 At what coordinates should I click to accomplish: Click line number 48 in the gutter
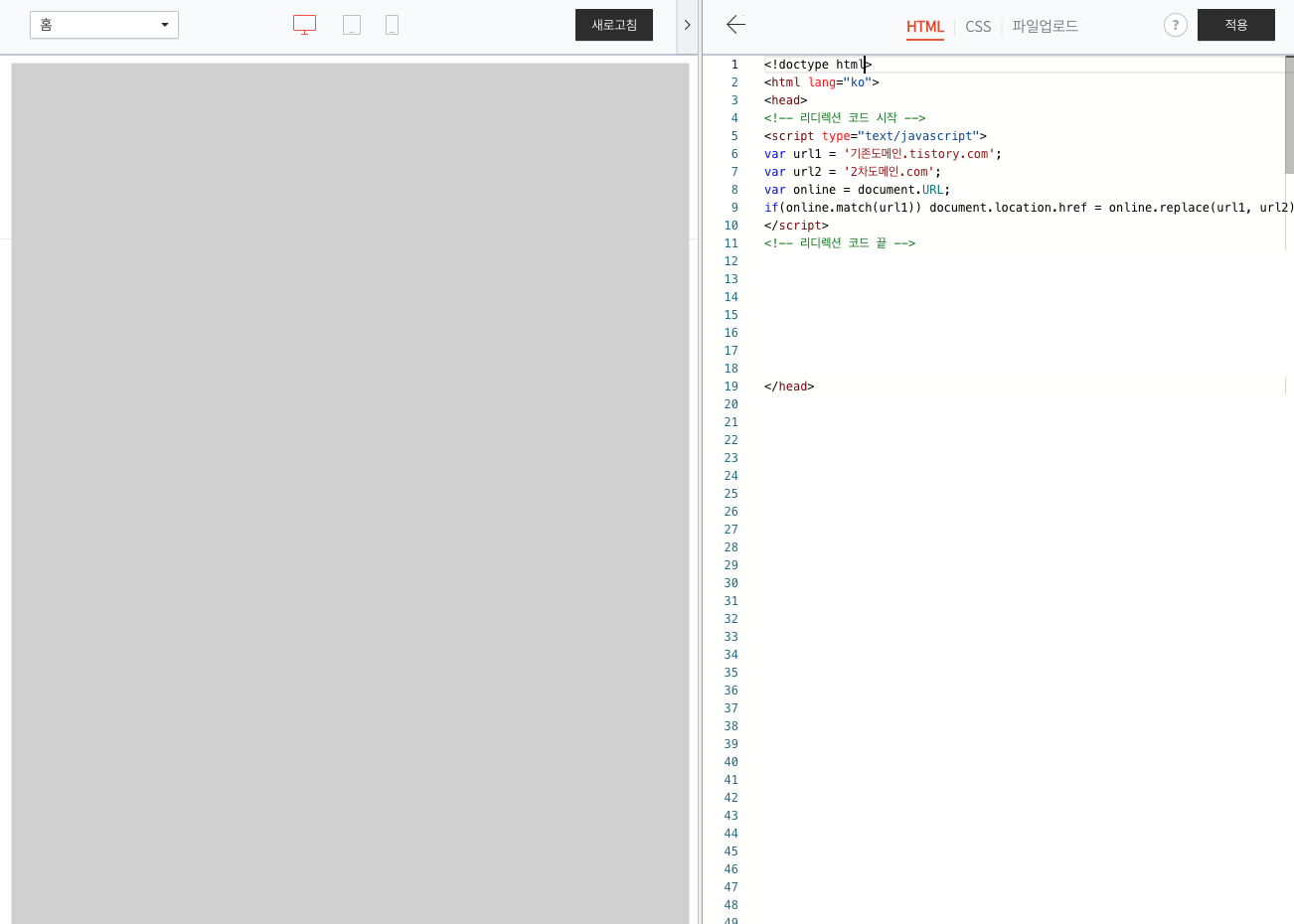[x=731, y=905]
